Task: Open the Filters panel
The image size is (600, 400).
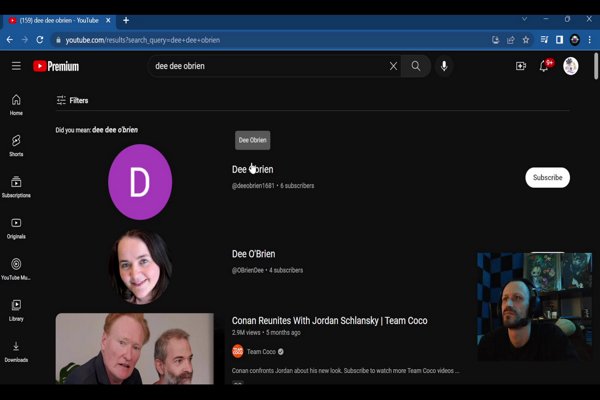Action: click(x=72, y=100)
